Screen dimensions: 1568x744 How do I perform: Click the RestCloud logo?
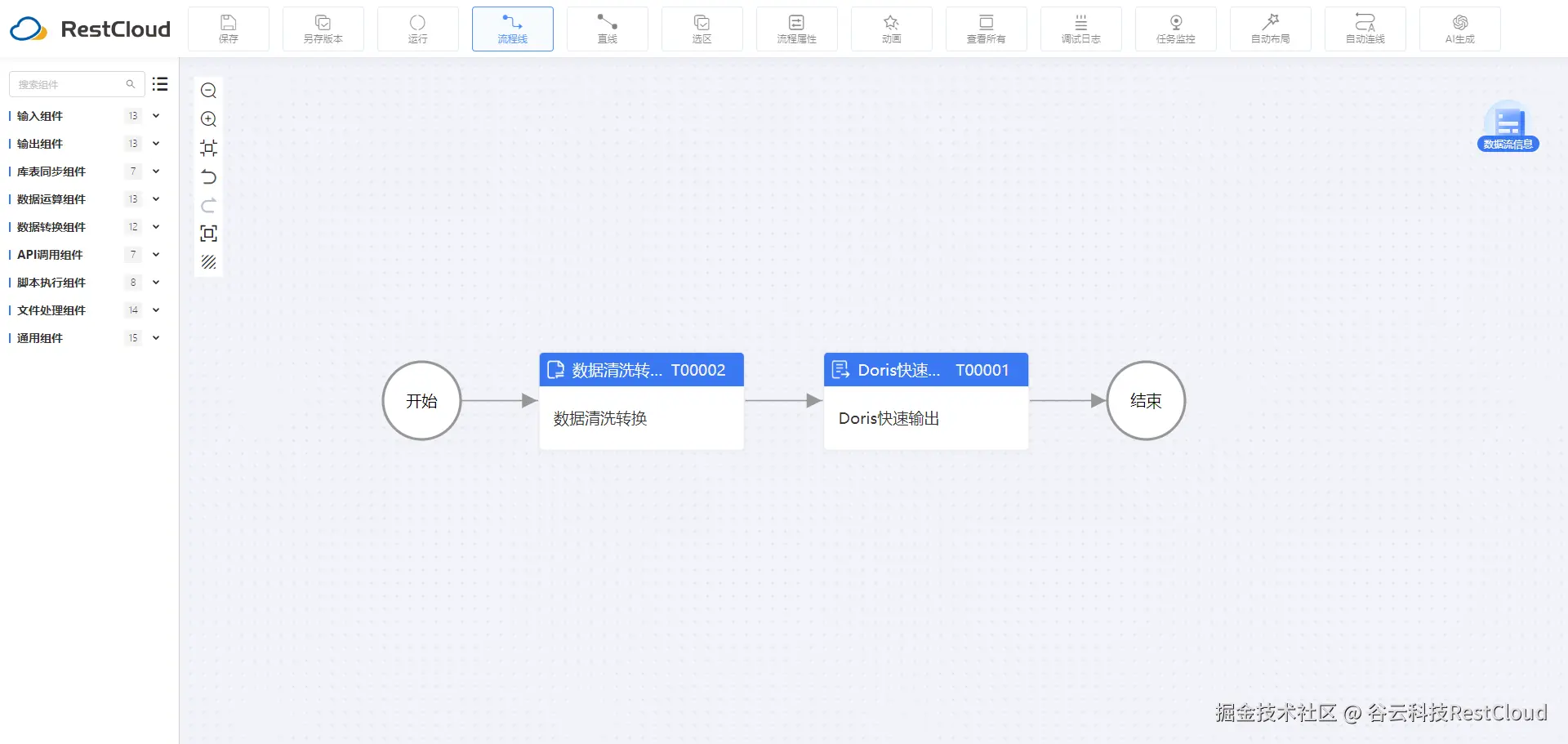(91, 29)
